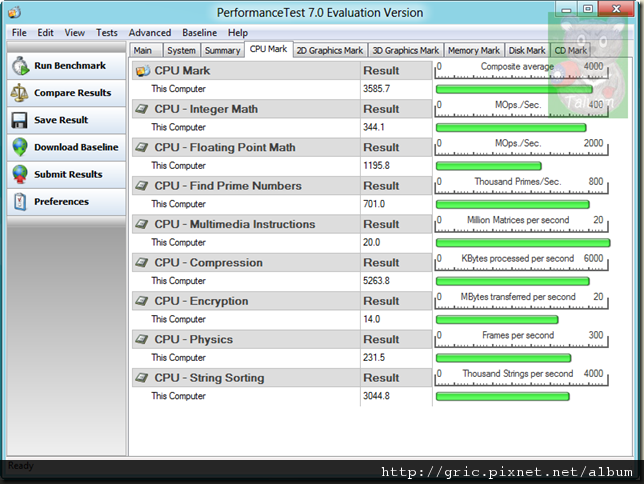The height and width of the screenshot is (484, 644).
Task: Switch to the Memory Mark tab
Action: tap(474, 51)
